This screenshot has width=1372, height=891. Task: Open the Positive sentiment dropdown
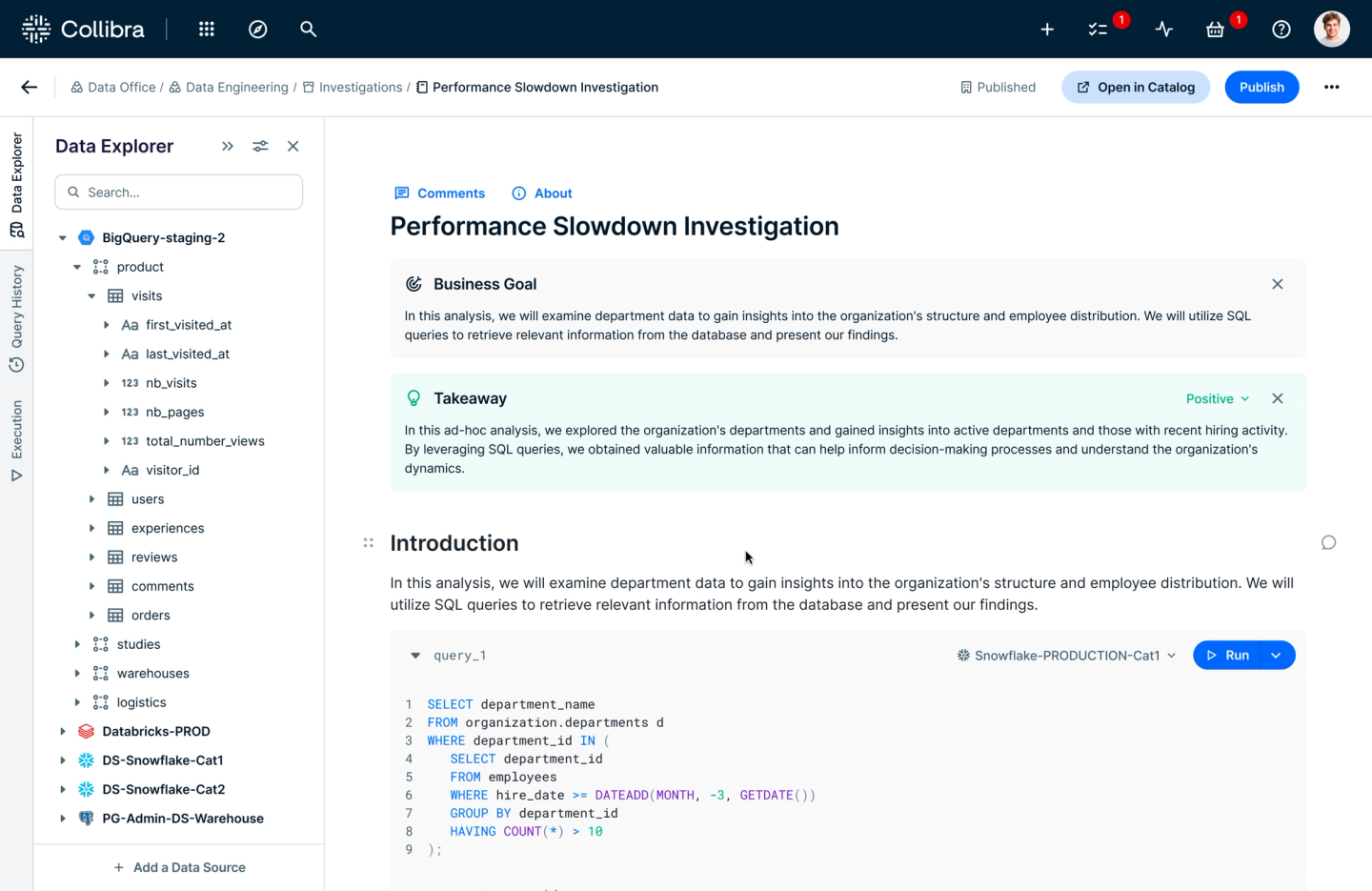1217,398
